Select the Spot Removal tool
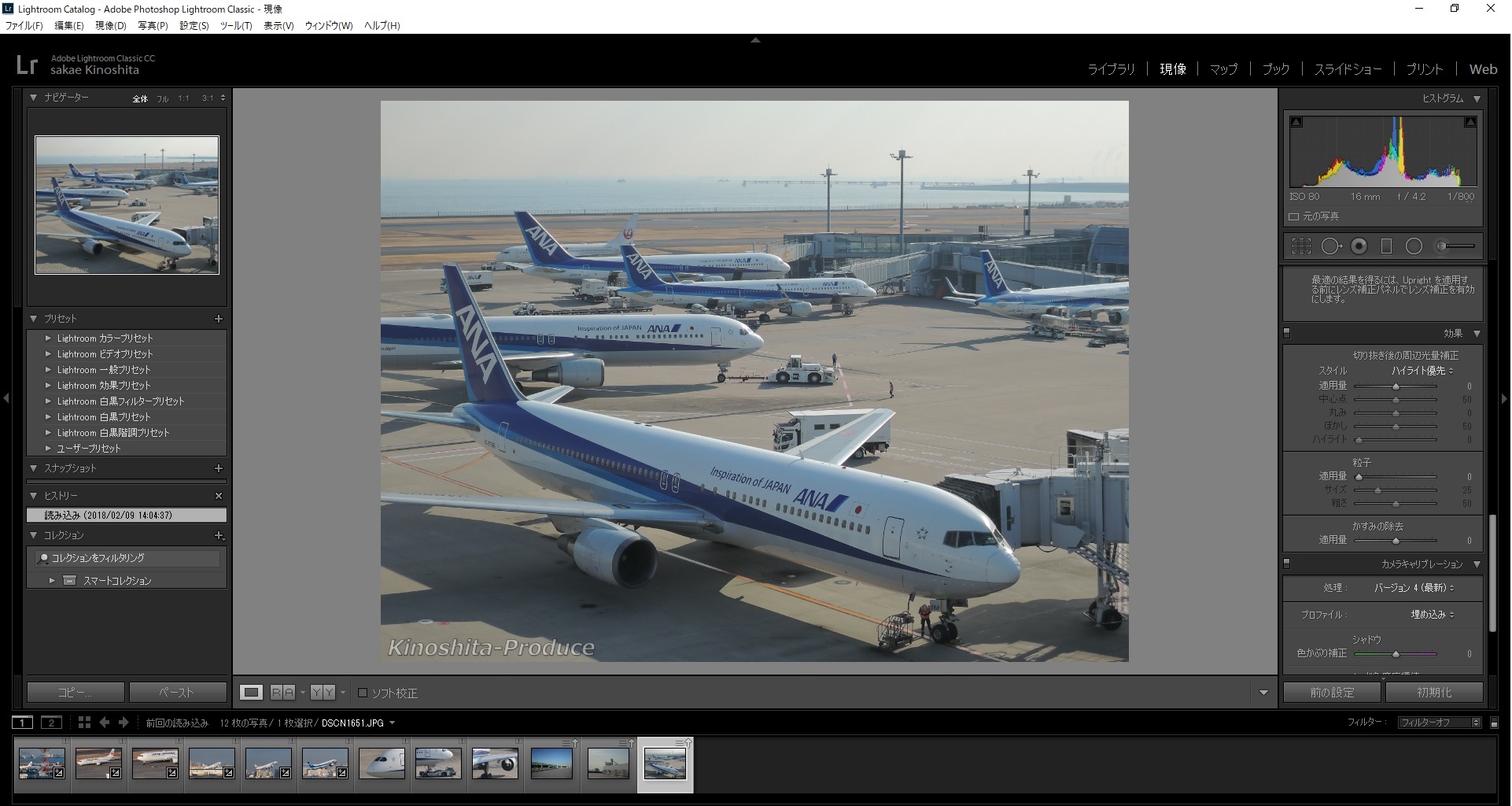 point(1330,246)
